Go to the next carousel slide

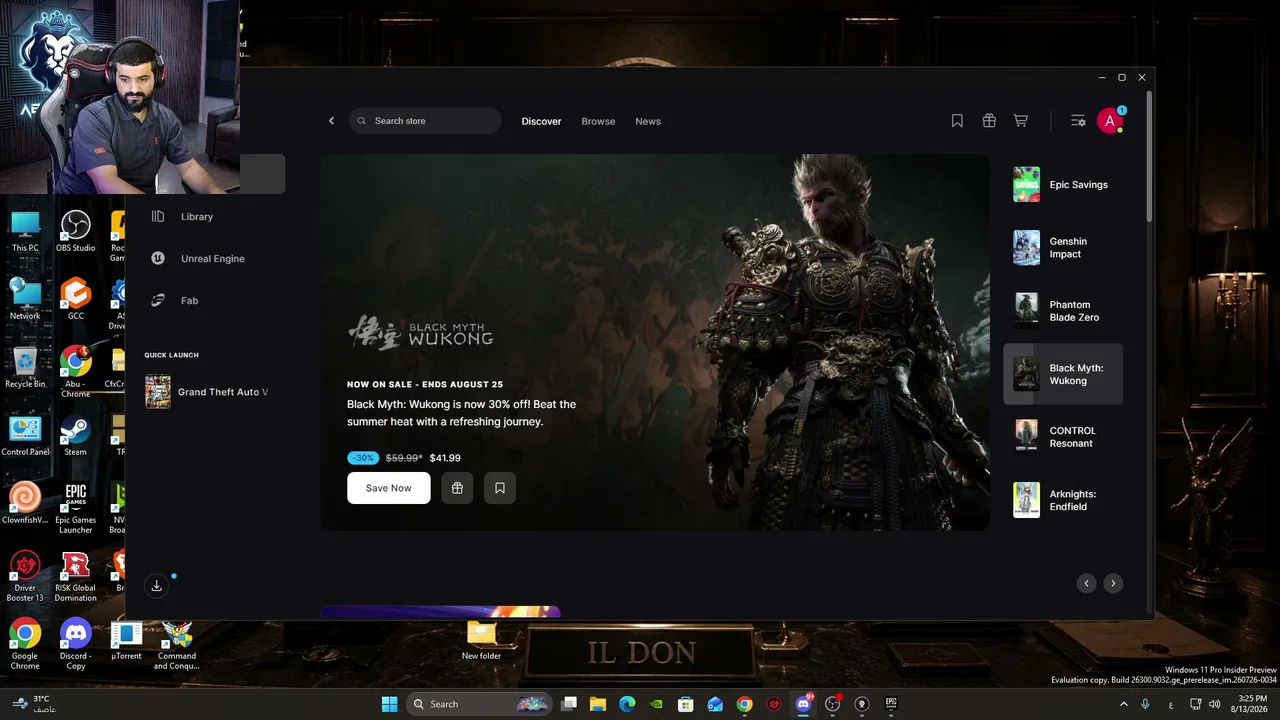tap(1113, 583)
